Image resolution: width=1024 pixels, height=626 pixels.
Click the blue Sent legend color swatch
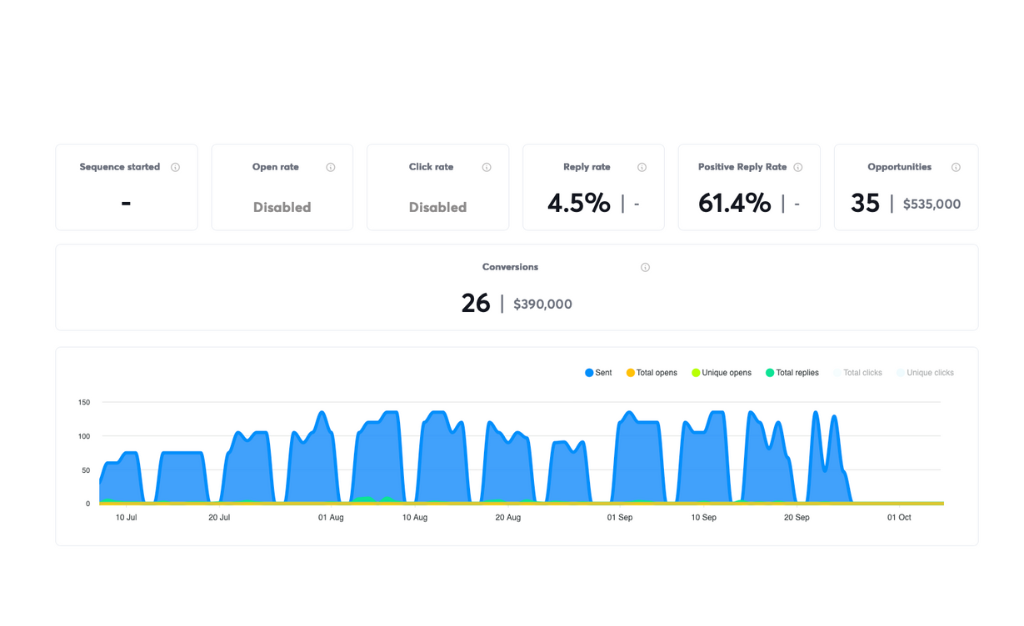[x=589, y=372]
